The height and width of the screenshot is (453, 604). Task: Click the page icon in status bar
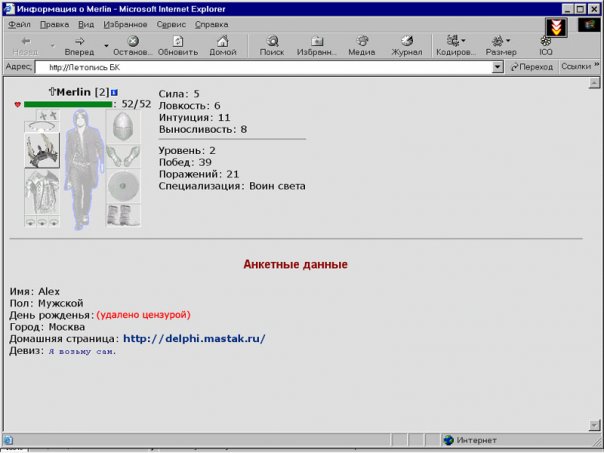pyautogui.click(x=8, y=440)
